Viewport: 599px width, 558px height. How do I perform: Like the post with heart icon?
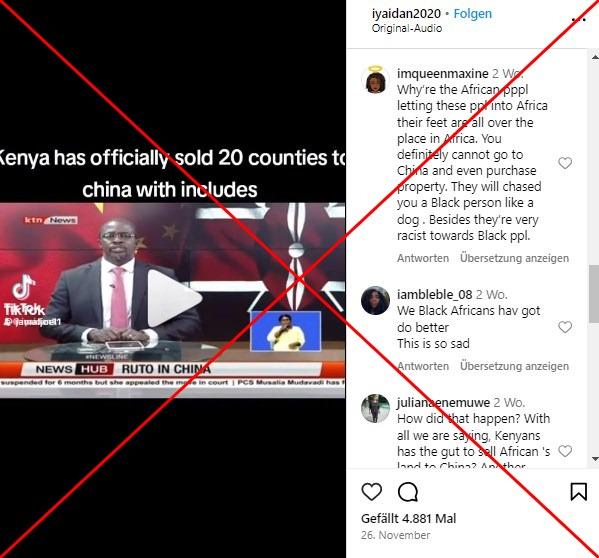click(x=371, y=492)
